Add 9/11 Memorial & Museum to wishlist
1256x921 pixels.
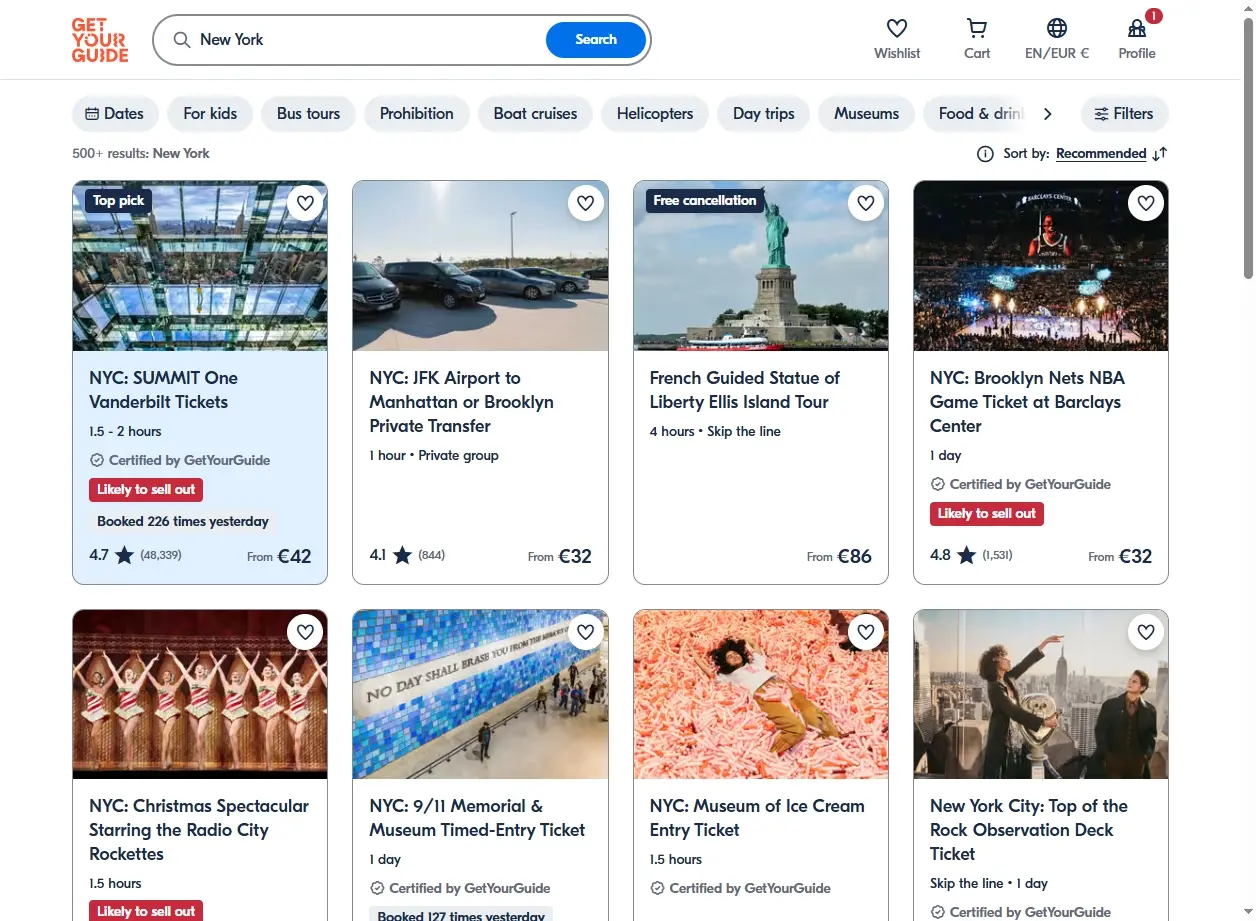point(586,632)
